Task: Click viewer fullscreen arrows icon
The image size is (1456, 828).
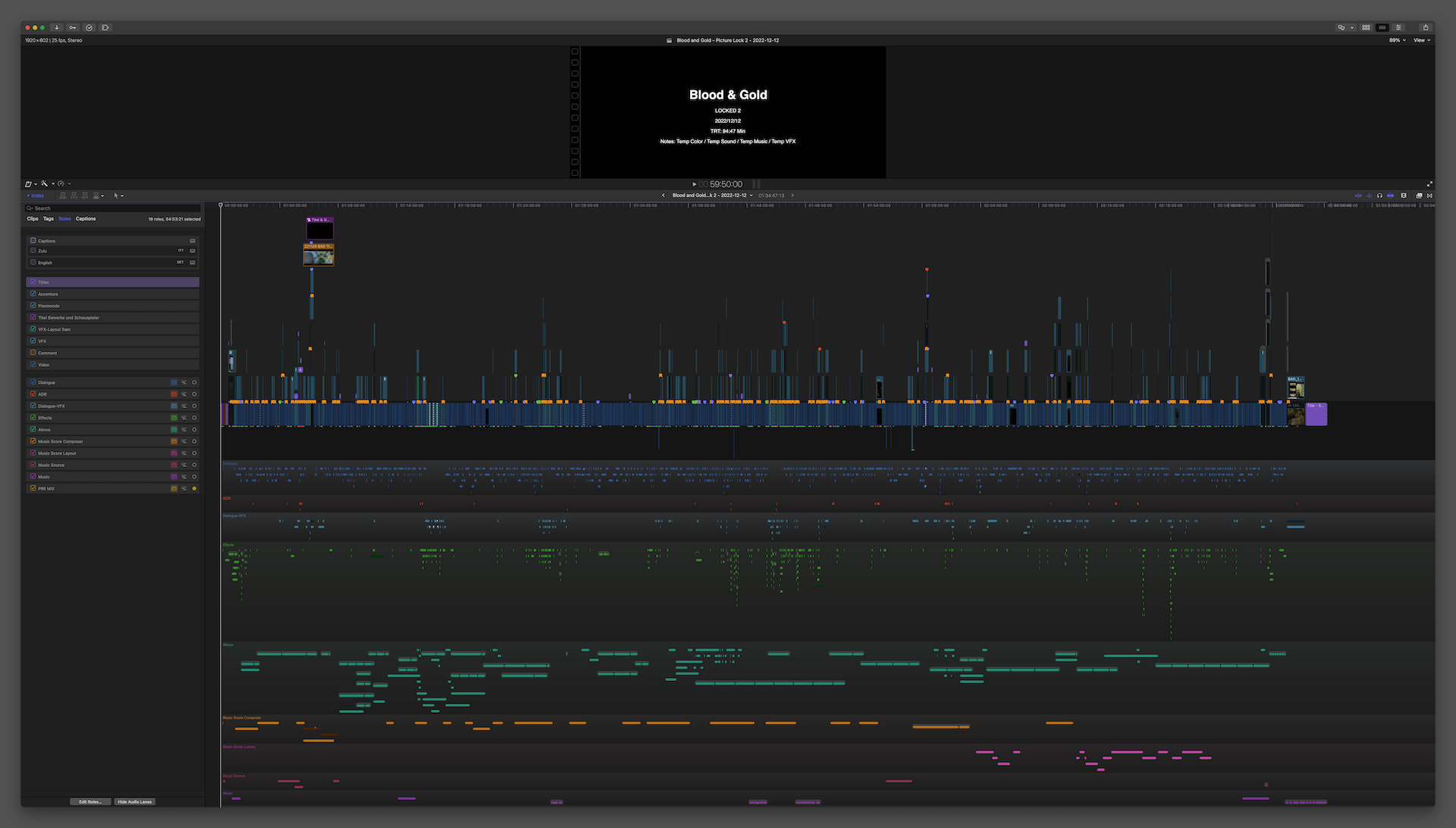Action: (x=1429, y=183)
